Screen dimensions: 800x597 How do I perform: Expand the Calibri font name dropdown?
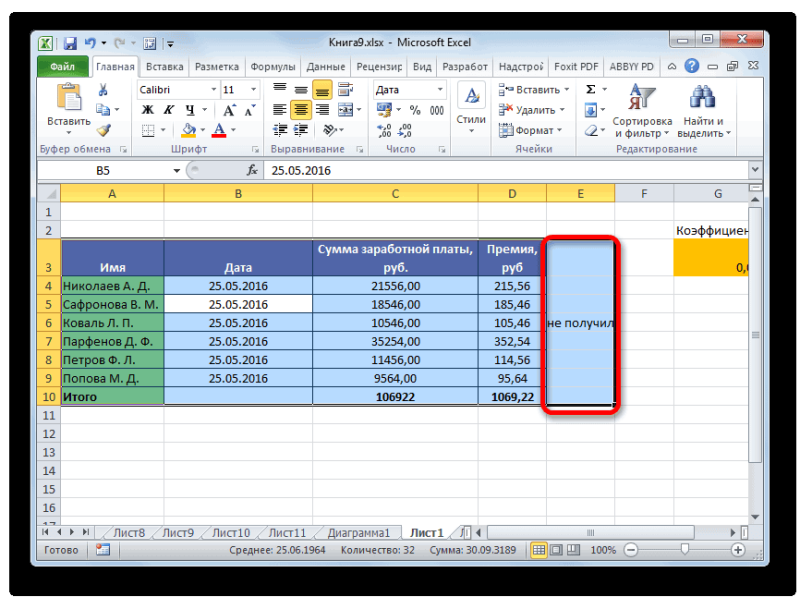pos(214,90)
